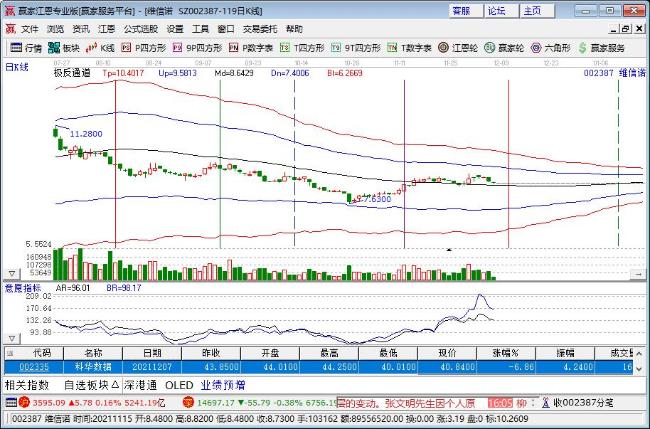The height and width of the screenshot is (429, 650).
Task: Open the 工具 menu
Action: point(200,29)
